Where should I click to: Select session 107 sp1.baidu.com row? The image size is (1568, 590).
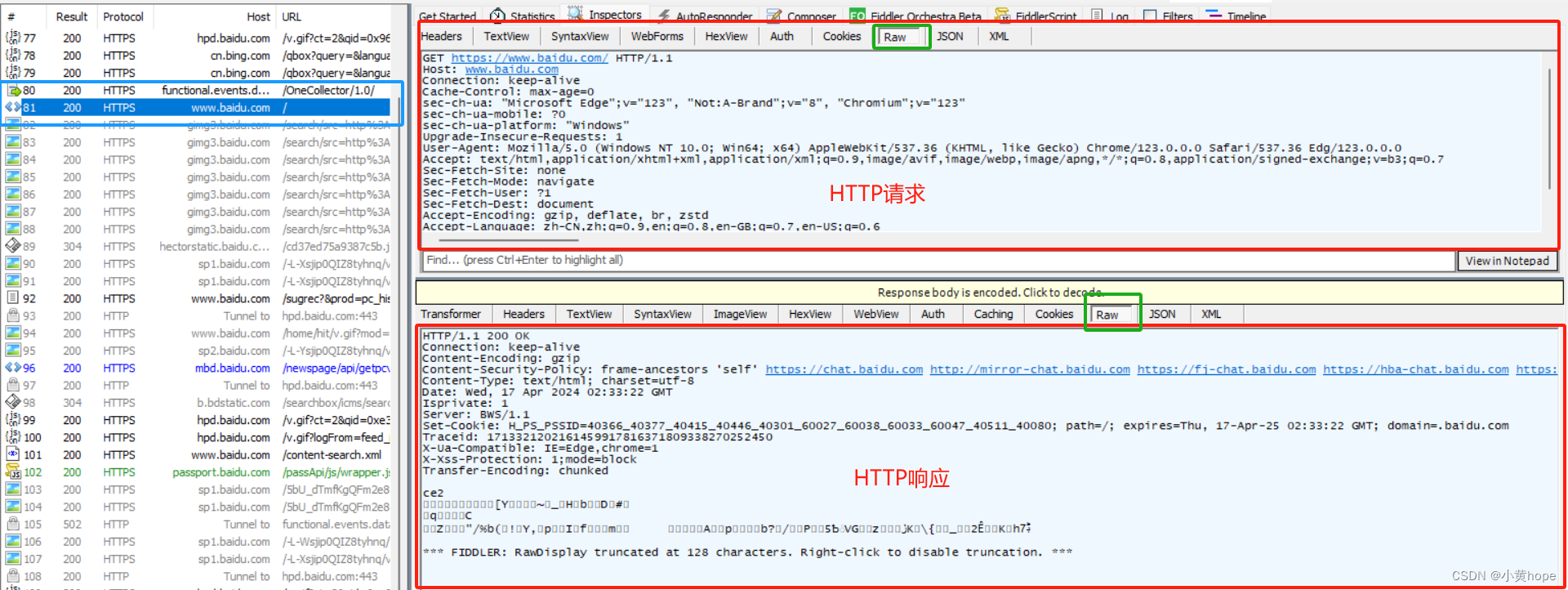pos(198,559)
